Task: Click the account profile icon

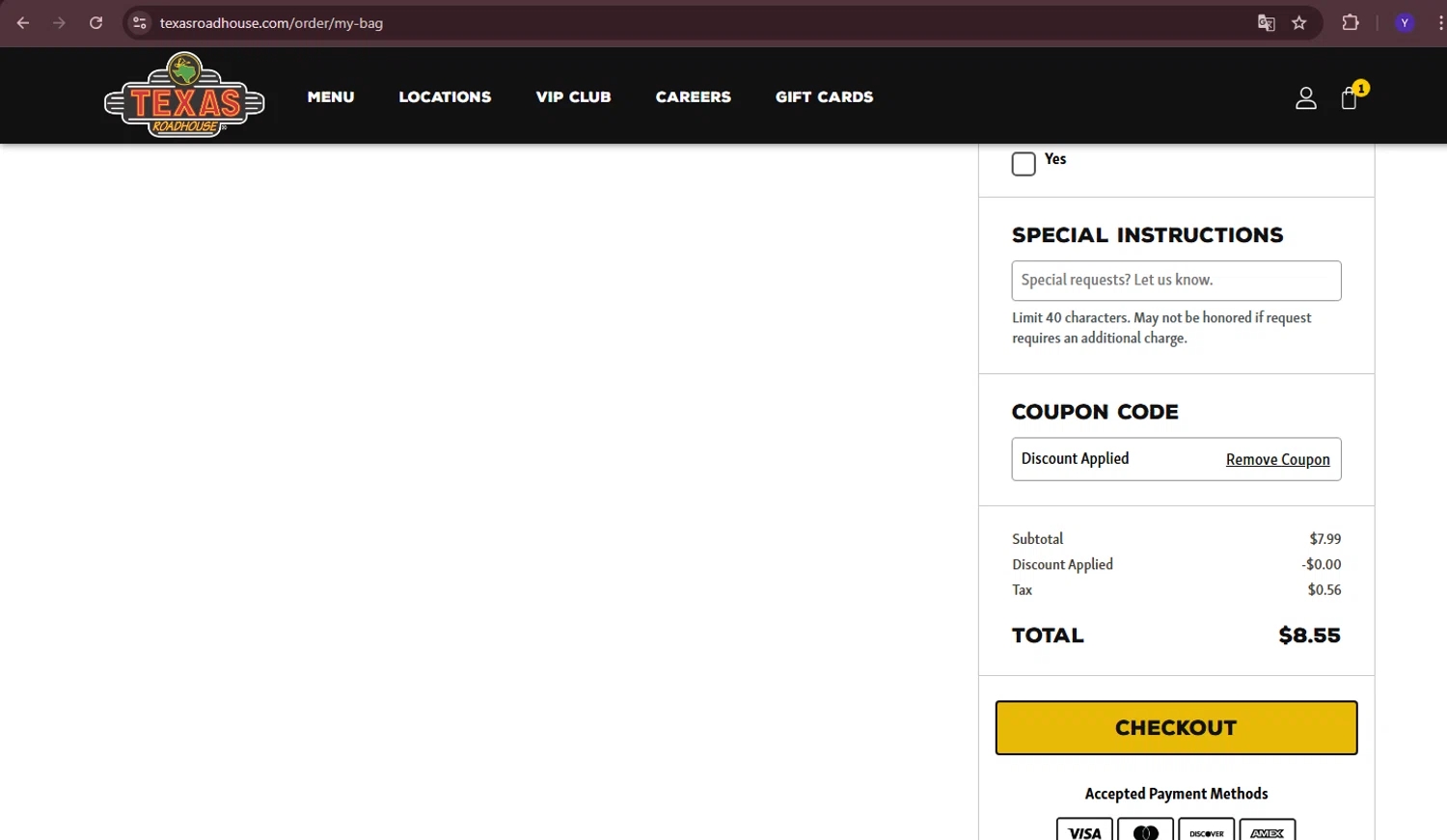Action: click(1305, 96)
